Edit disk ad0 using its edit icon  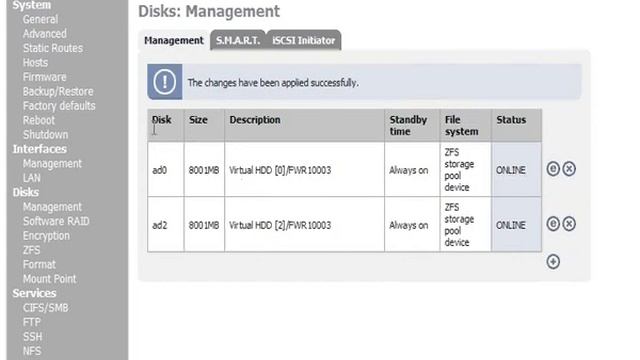(553, 169)
